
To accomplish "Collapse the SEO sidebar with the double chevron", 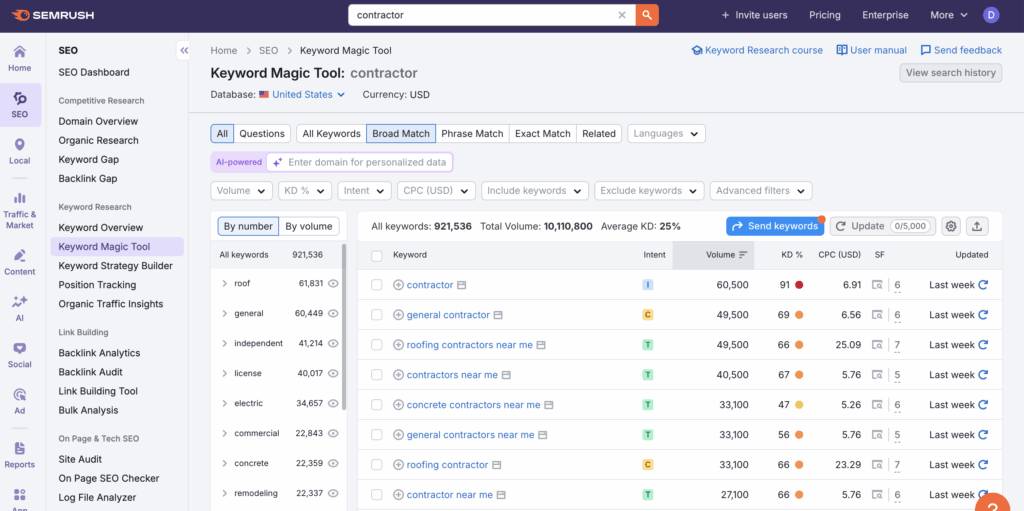I will click(x=184, y=50).
